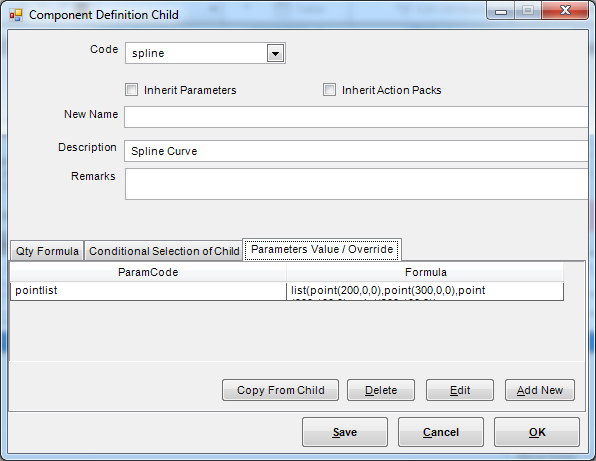This screenshot has width=596, height=461.
Task: Select the pointlist parameter row
Action: [x=287, y=291]
